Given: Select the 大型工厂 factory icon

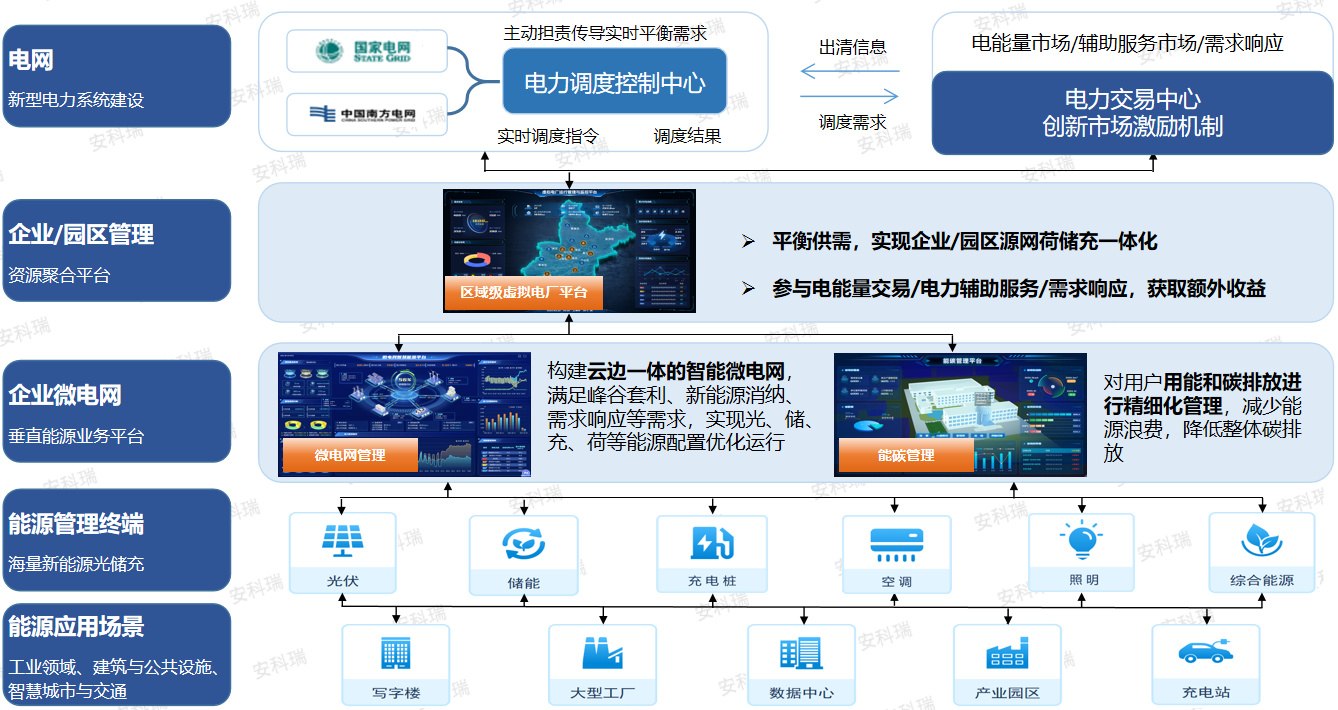Looking at the screenshot, I should [602, 654].
